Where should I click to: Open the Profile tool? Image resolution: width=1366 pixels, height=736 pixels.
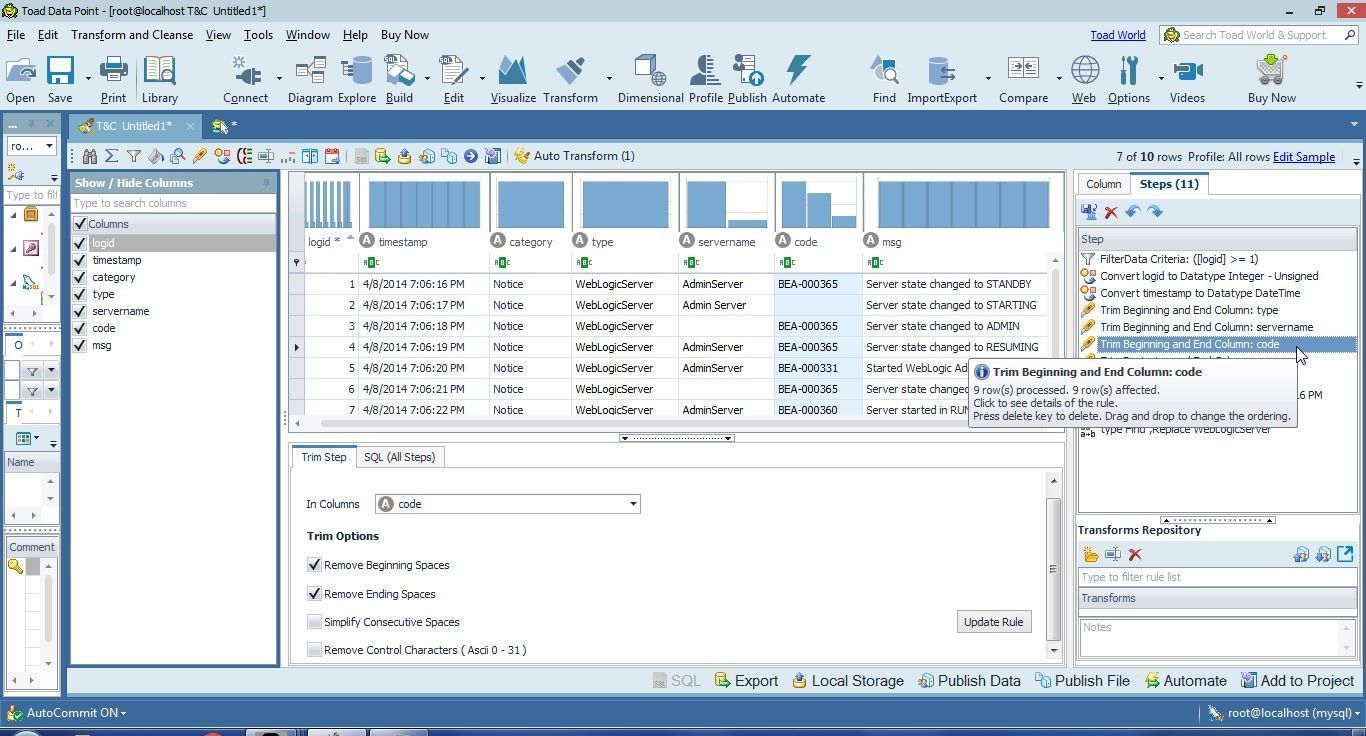pos(705,80)
